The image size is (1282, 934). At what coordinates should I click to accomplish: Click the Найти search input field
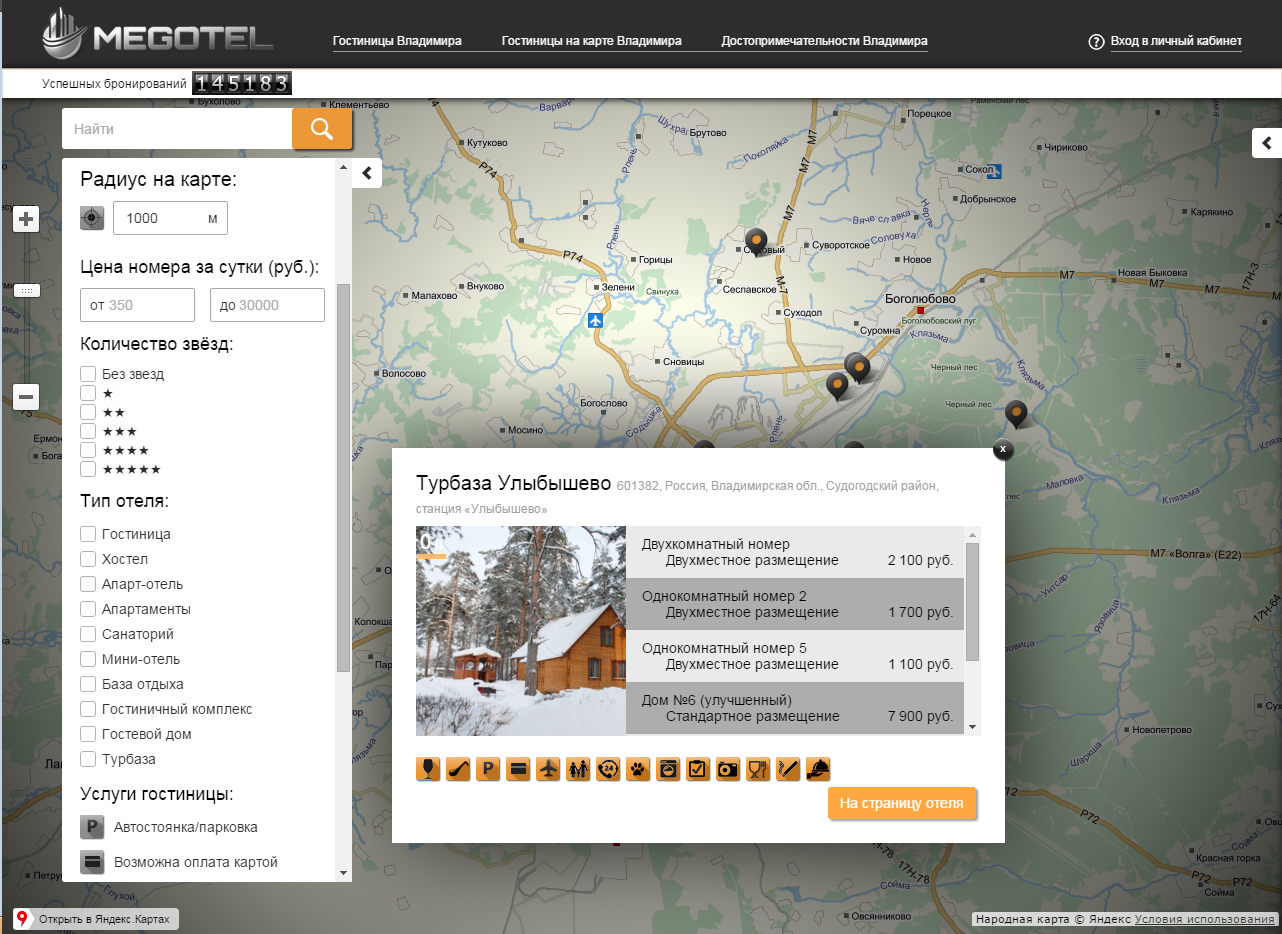click(x=177, y=129)
